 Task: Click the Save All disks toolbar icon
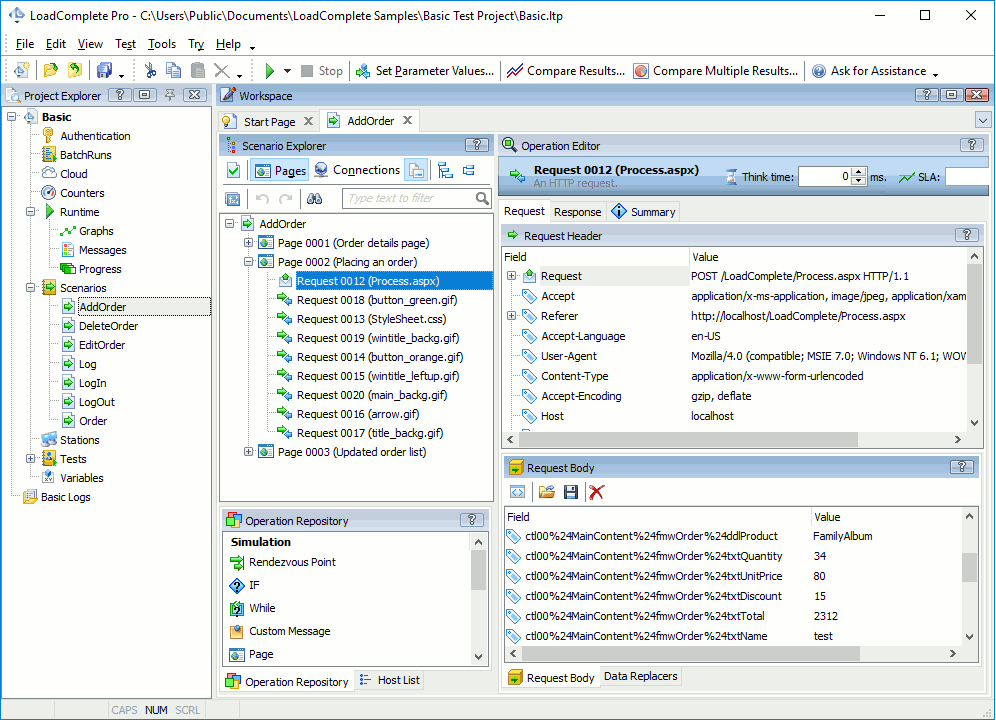(x=104, y=71)
